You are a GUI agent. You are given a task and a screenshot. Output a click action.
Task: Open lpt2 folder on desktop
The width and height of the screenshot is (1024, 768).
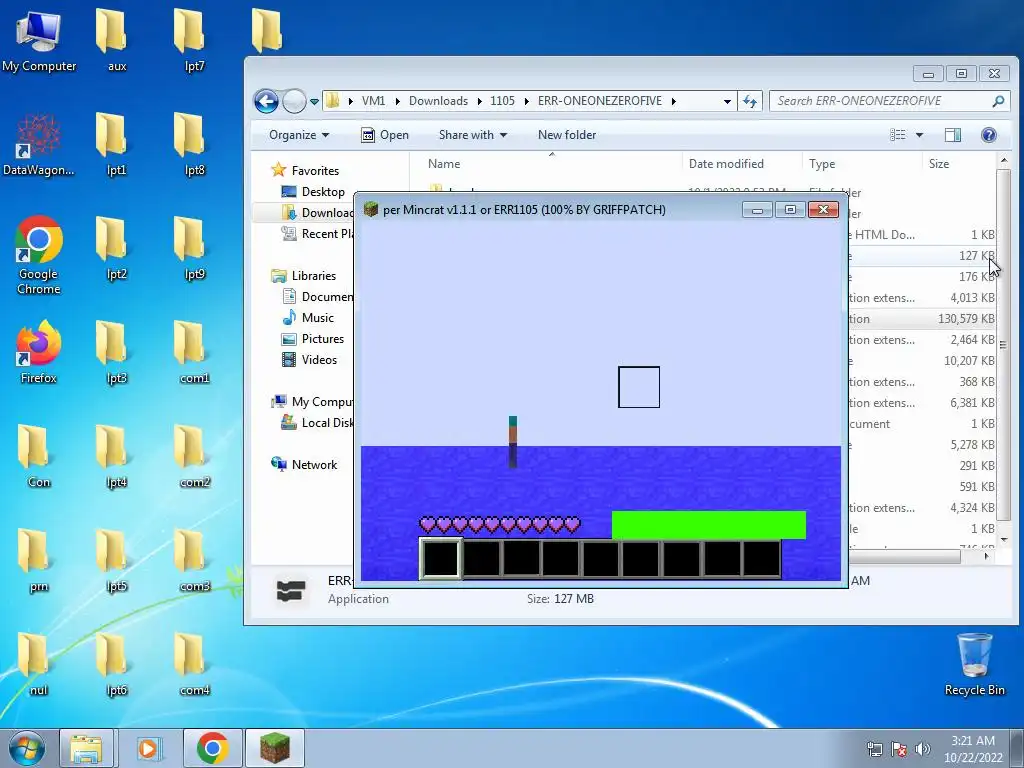pyautogui.click(x=116, y=248)
